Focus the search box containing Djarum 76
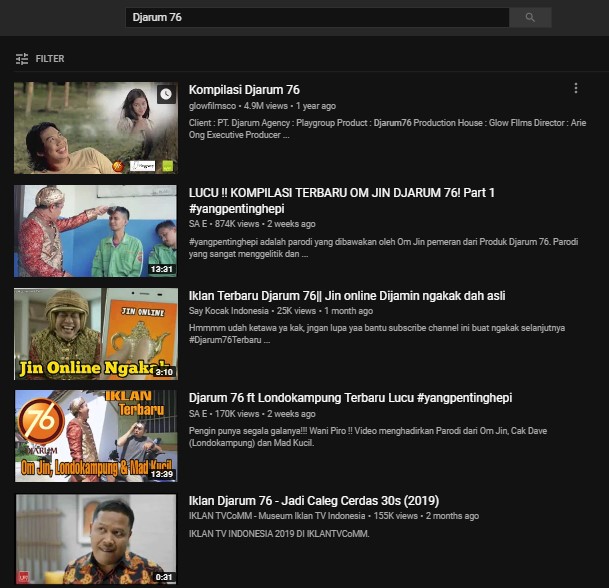The height and width of the screenshot is (588, 609). (x=317, y=17)
